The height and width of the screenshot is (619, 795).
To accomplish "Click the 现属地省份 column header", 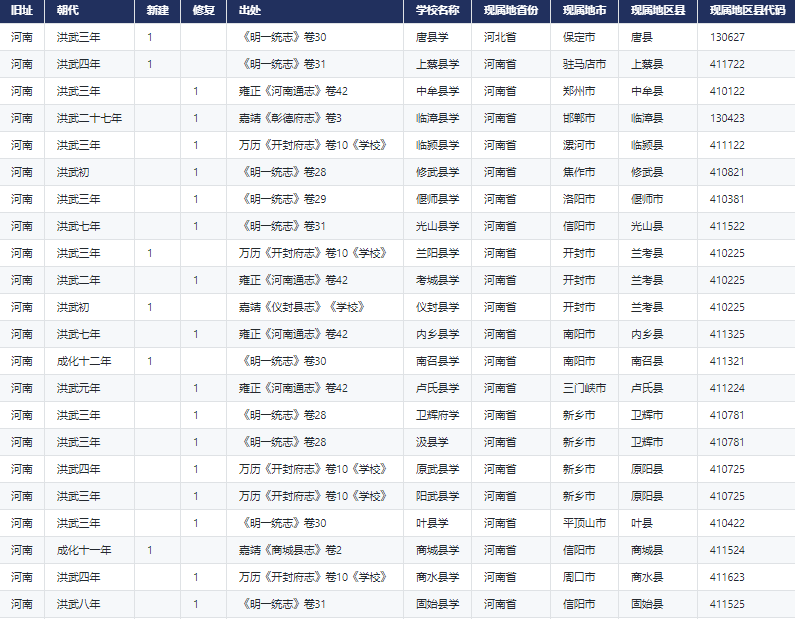I will coord(511,10).
